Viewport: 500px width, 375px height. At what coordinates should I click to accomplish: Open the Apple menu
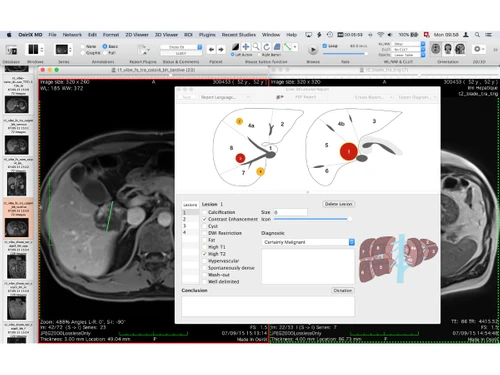click(9, 35)
